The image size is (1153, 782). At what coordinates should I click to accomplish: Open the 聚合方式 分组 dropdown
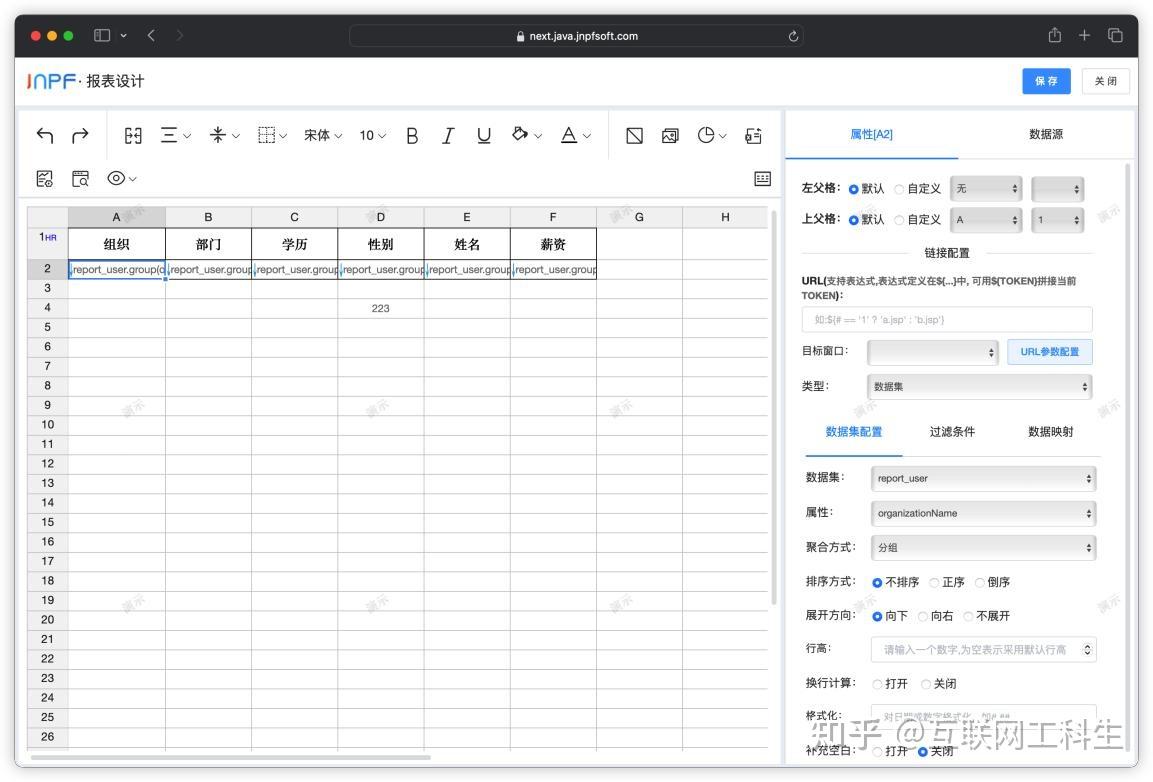tap(983, 547)
